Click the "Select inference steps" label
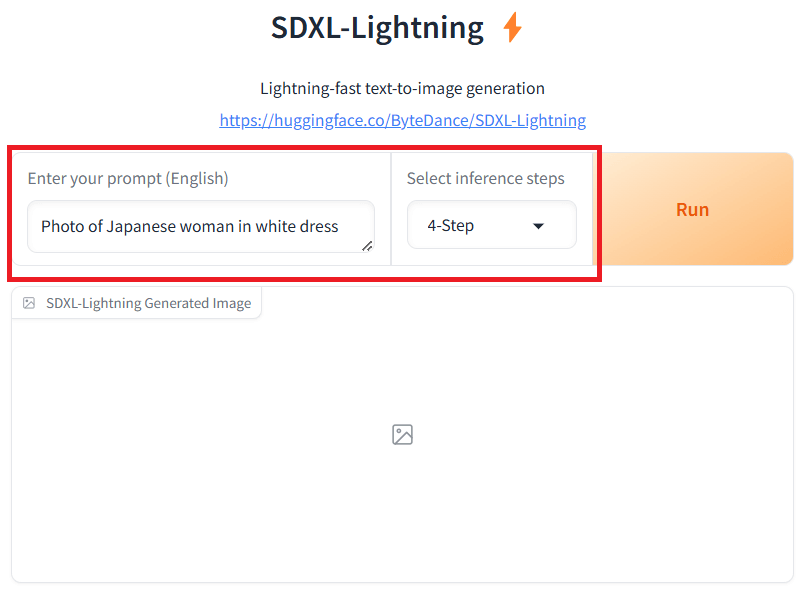The height and width of the screenshot is (605, 809). 485,179
